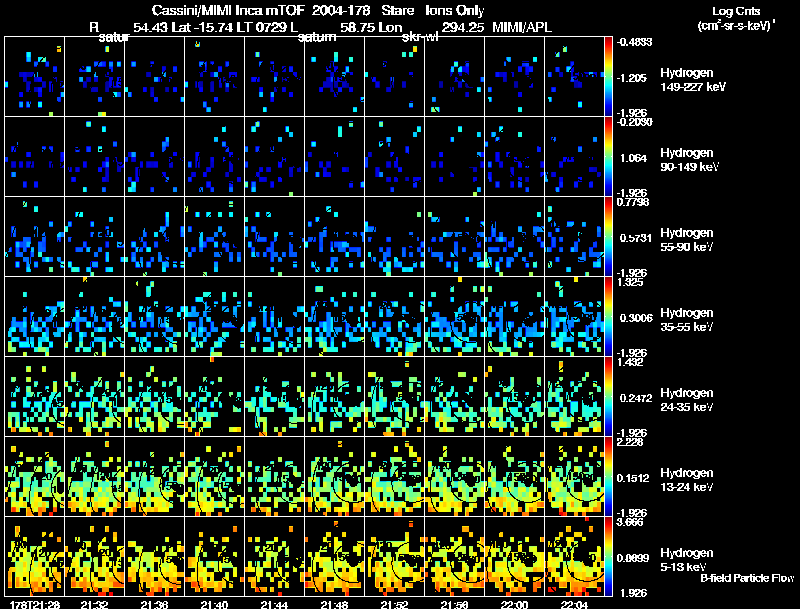Click the '21:32' time label
This screenshot has width=800, height=609.
click(x=94, y=605)
